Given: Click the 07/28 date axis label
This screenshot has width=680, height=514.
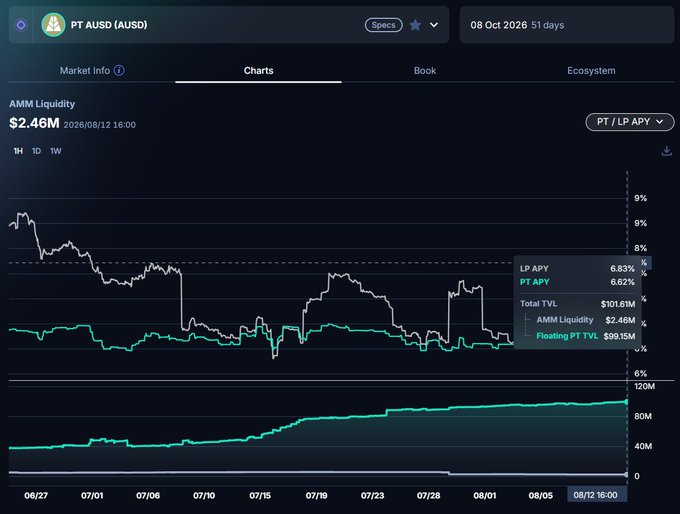Looking at the screenshot, I should 428,495.
